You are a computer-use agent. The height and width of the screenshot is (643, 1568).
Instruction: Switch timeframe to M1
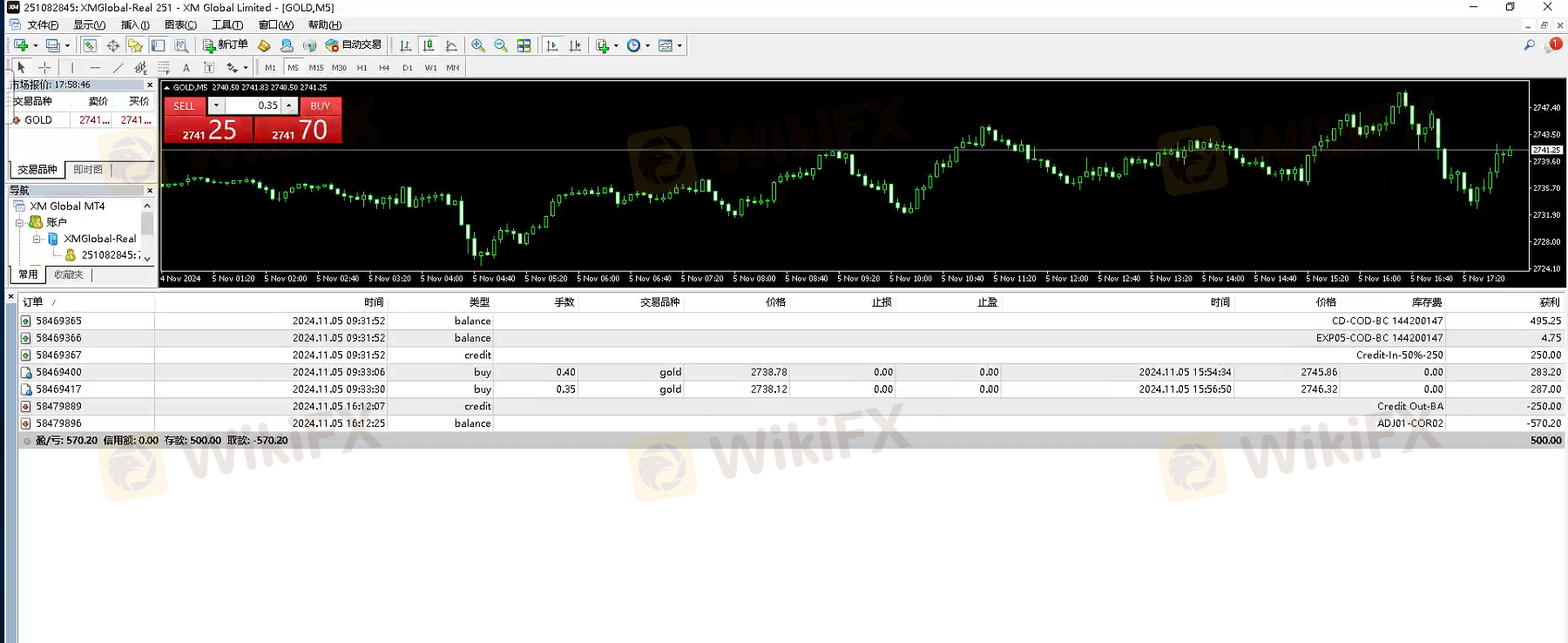tap(271, 67)
